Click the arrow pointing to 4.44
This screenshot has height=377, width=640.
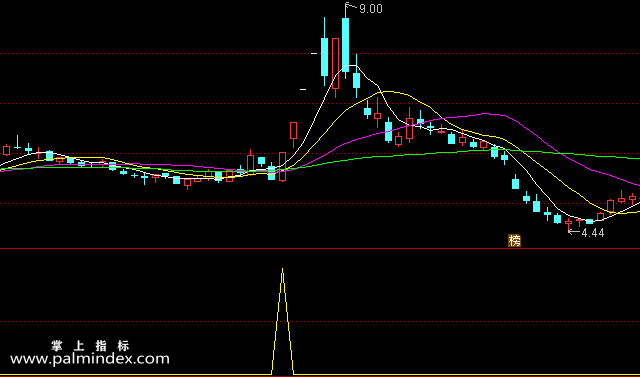(574, 232)
